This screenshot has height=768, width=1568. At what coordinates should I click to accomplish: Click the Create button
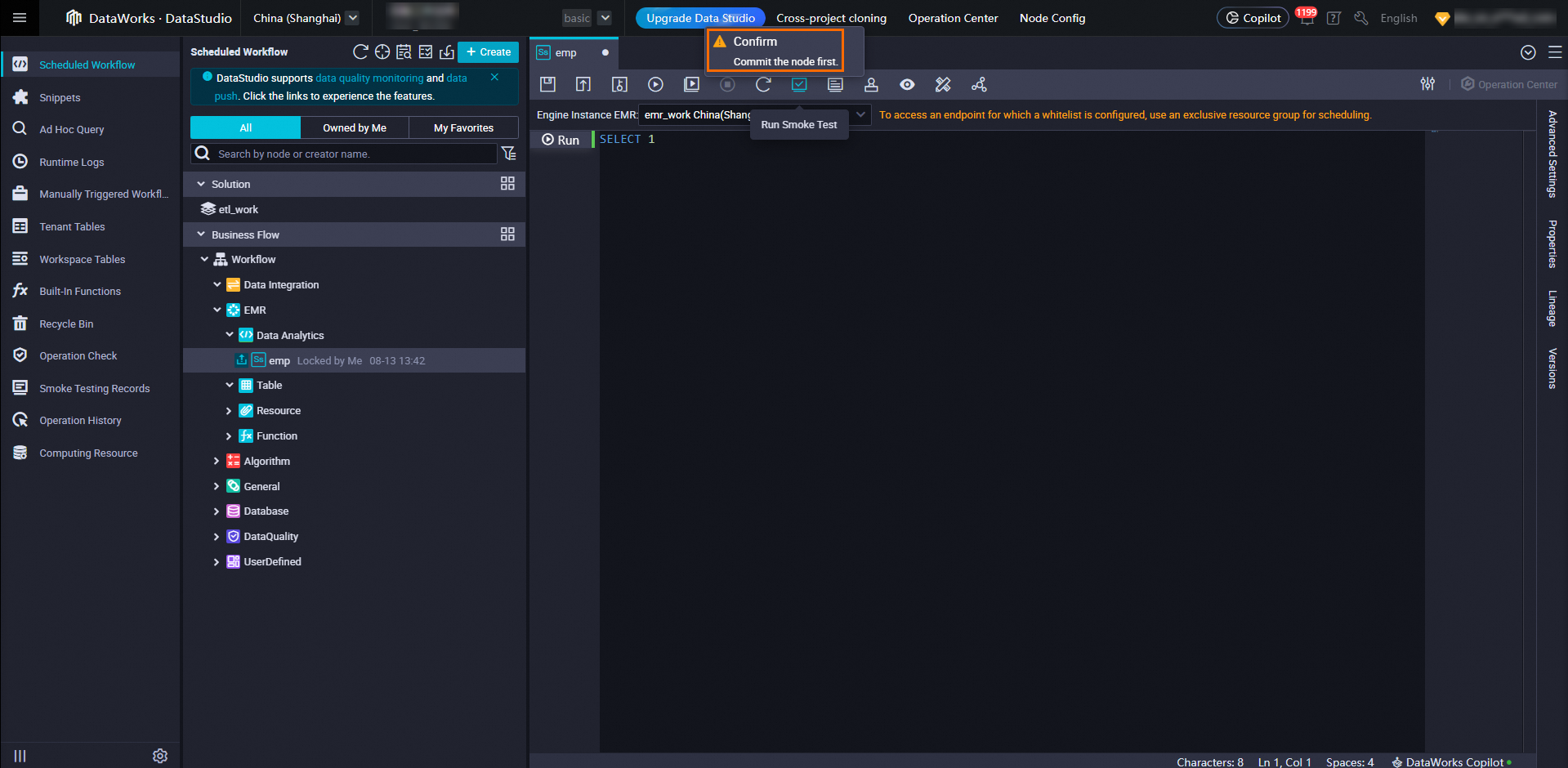[x=488, y=52]
